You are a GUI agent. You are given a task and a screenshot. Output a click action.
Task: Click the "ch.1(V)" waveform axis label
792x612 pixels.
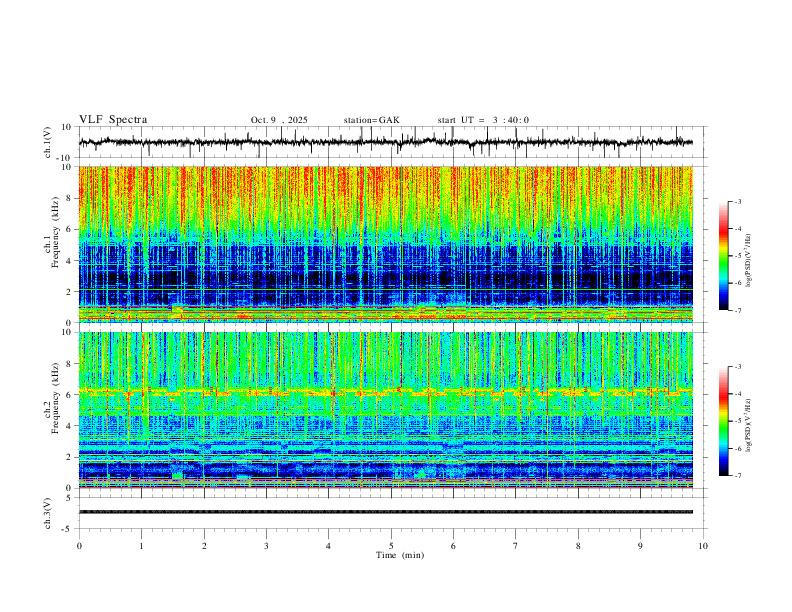48,142
